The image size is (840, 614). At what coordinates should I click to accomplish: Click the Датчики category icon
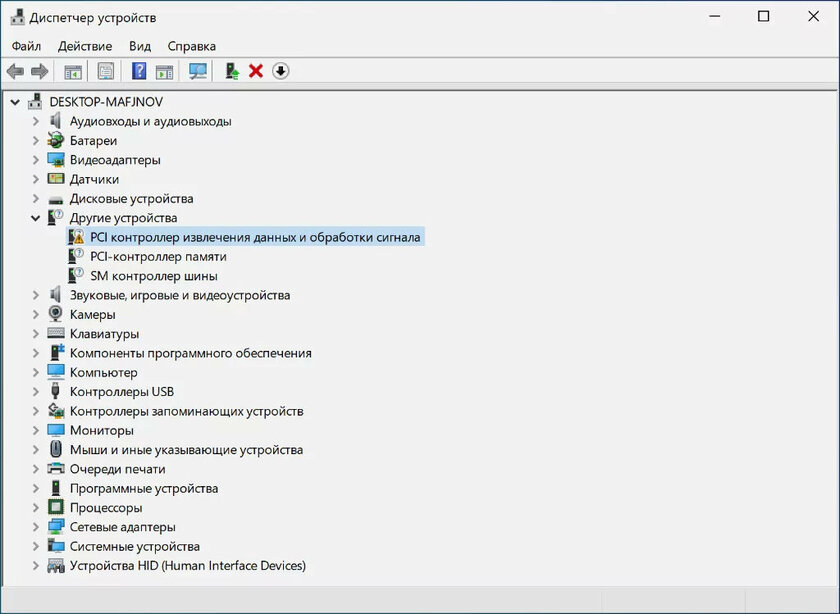56,179
